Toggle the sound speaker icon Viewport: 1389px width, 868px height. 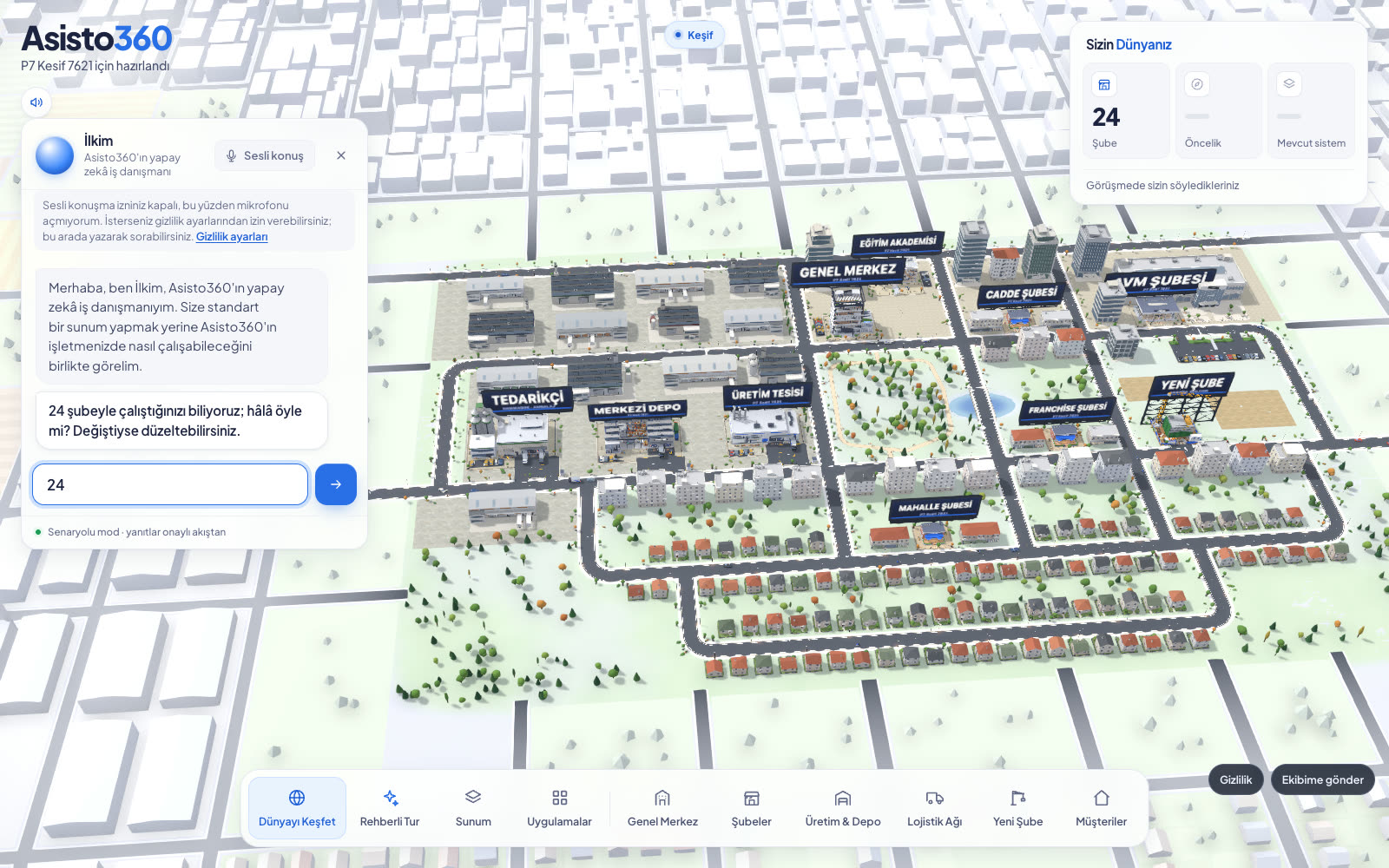tap(36, 102)
